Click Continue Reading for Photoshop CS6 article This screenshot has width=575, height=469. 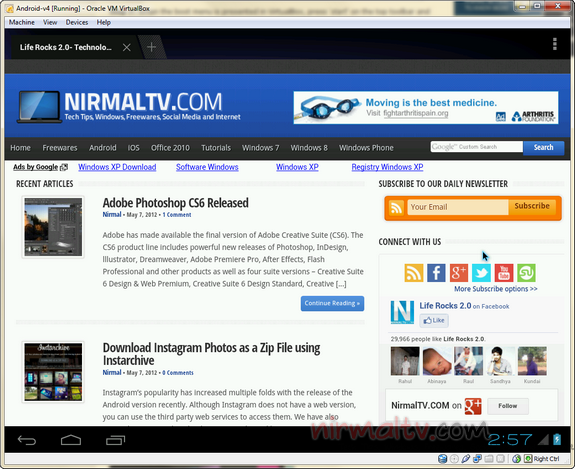tap(332, 304)
